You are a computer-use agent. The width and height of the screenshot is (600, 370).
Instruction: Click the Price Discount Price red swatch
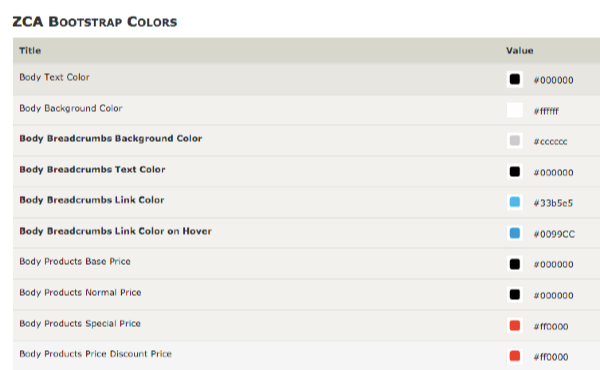(x=515, y=356)
